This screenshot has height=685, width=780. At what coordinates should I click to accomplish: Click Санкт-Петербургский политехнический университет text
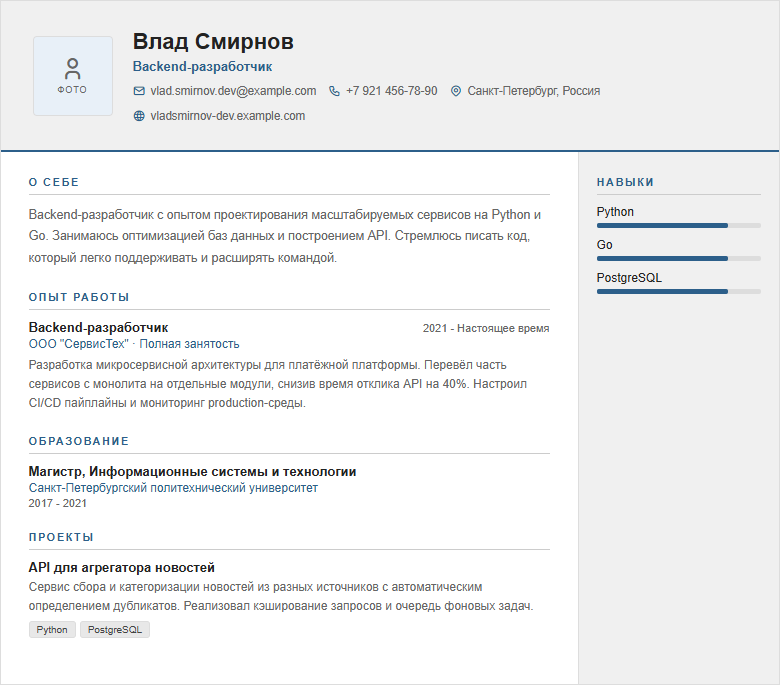pos(173,488)
